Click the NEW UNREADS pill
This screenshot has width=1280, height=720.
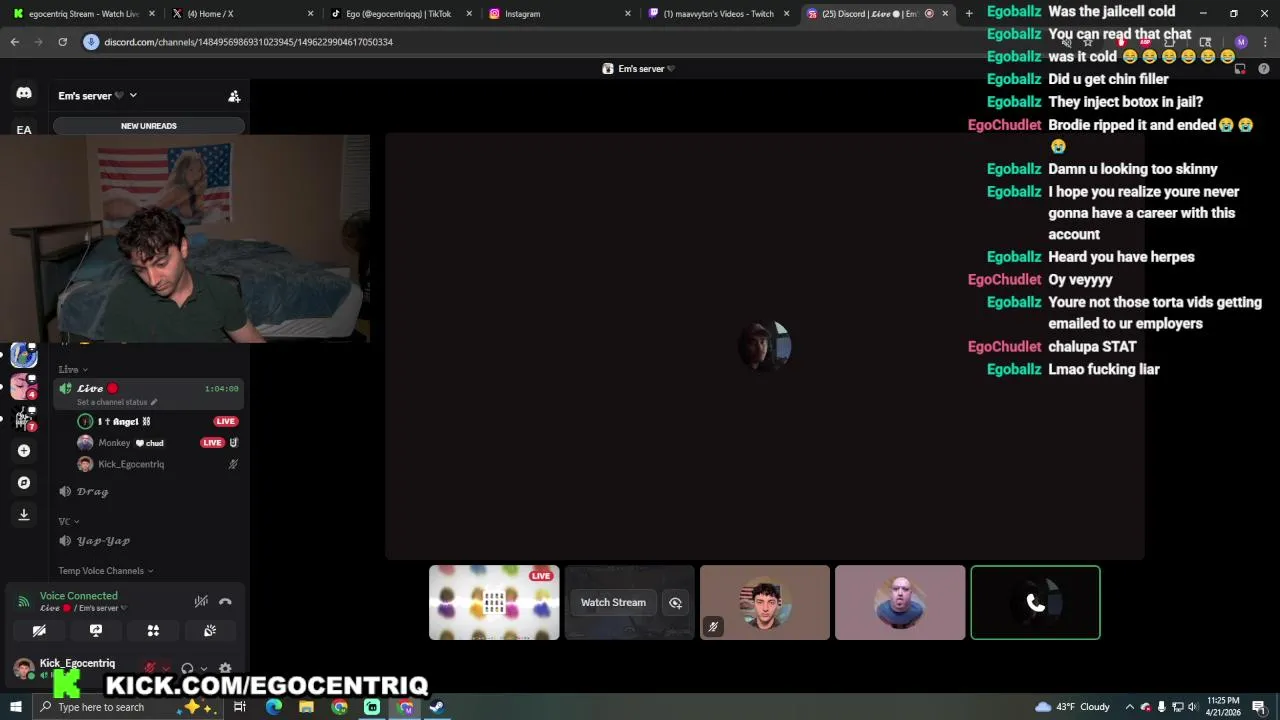pyautogui.click(x=149, y=126)
